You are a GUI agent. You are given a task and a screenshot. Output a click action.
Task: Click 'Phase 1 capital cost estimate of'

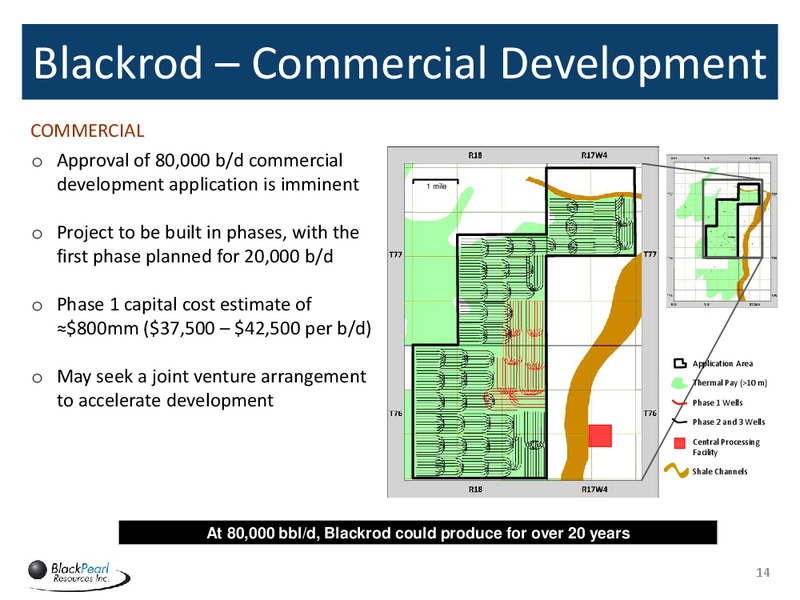point(184,304)
